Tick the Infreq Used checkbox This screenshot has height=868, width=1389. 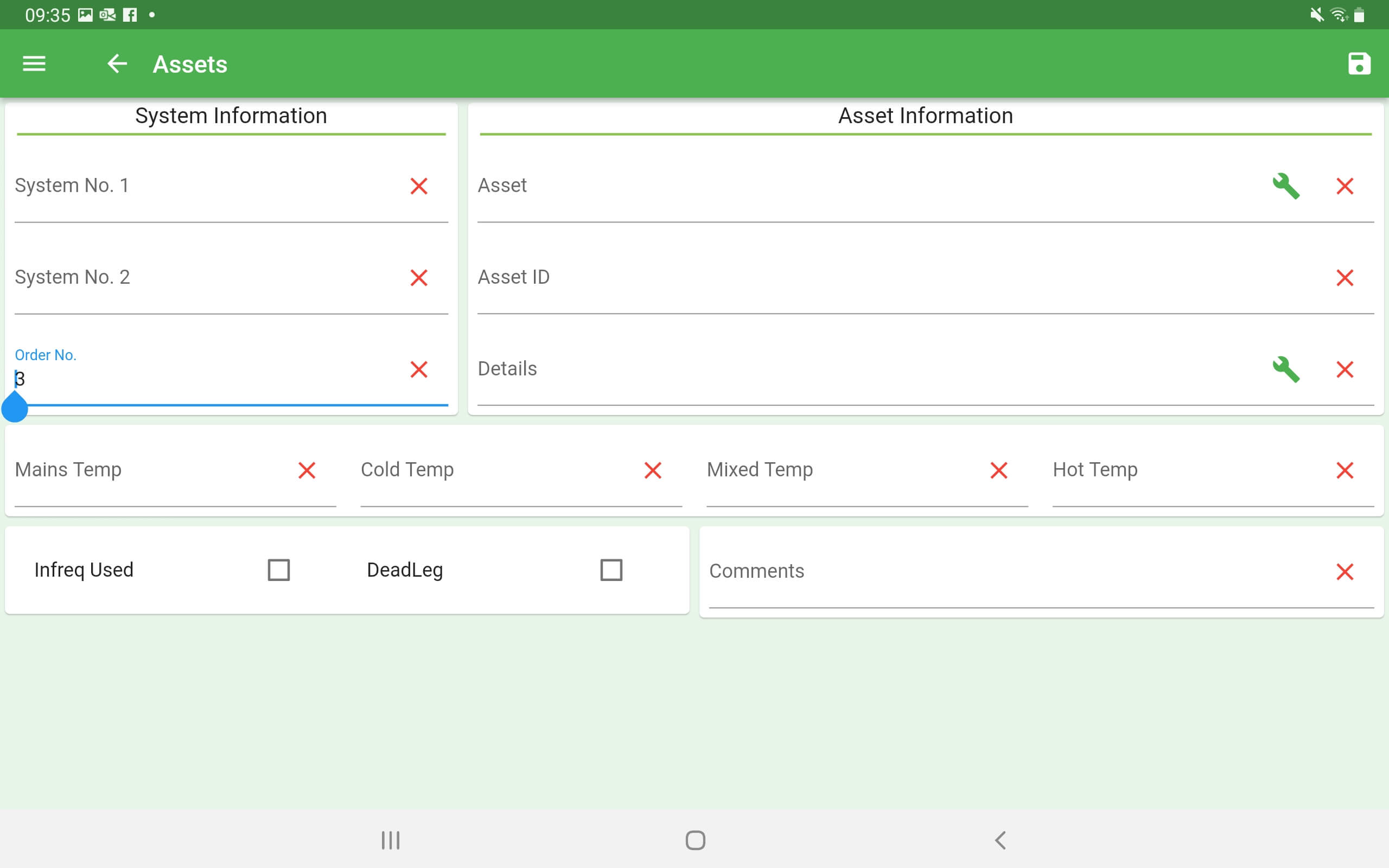point(279,570)
